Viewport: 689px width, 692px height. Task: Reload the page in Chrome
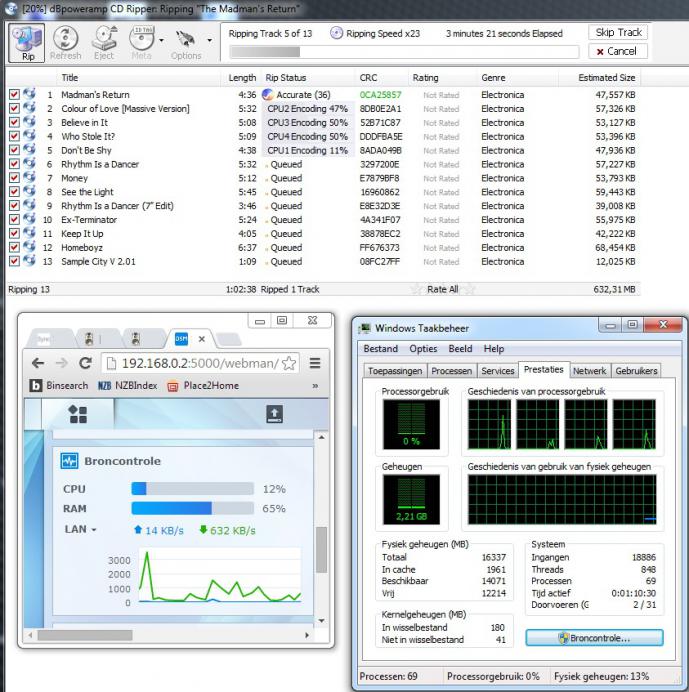tap(85, 363)
